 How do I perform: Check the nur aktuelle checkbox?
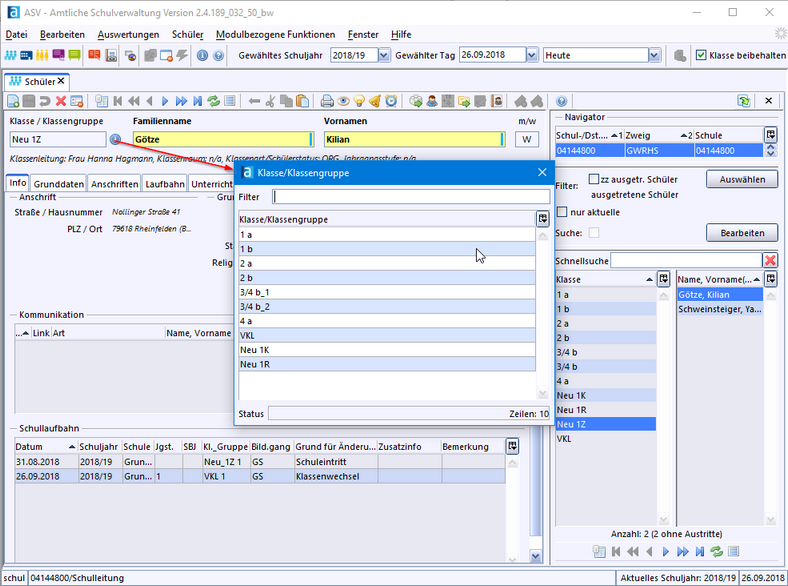tap(562, 212)
